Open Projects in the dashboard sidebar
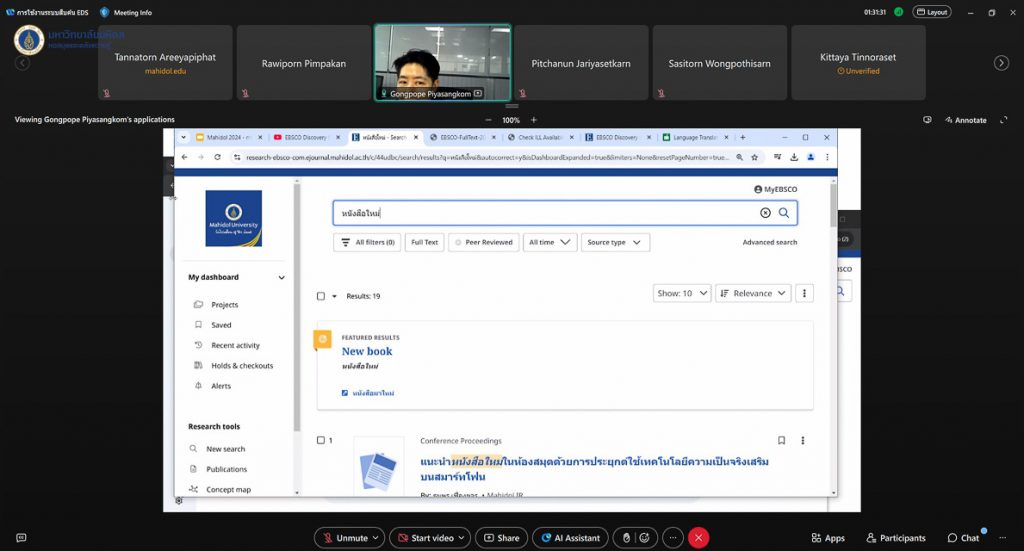The width and height of the screenshot is (1024, 551). click(x=224, y=305)
